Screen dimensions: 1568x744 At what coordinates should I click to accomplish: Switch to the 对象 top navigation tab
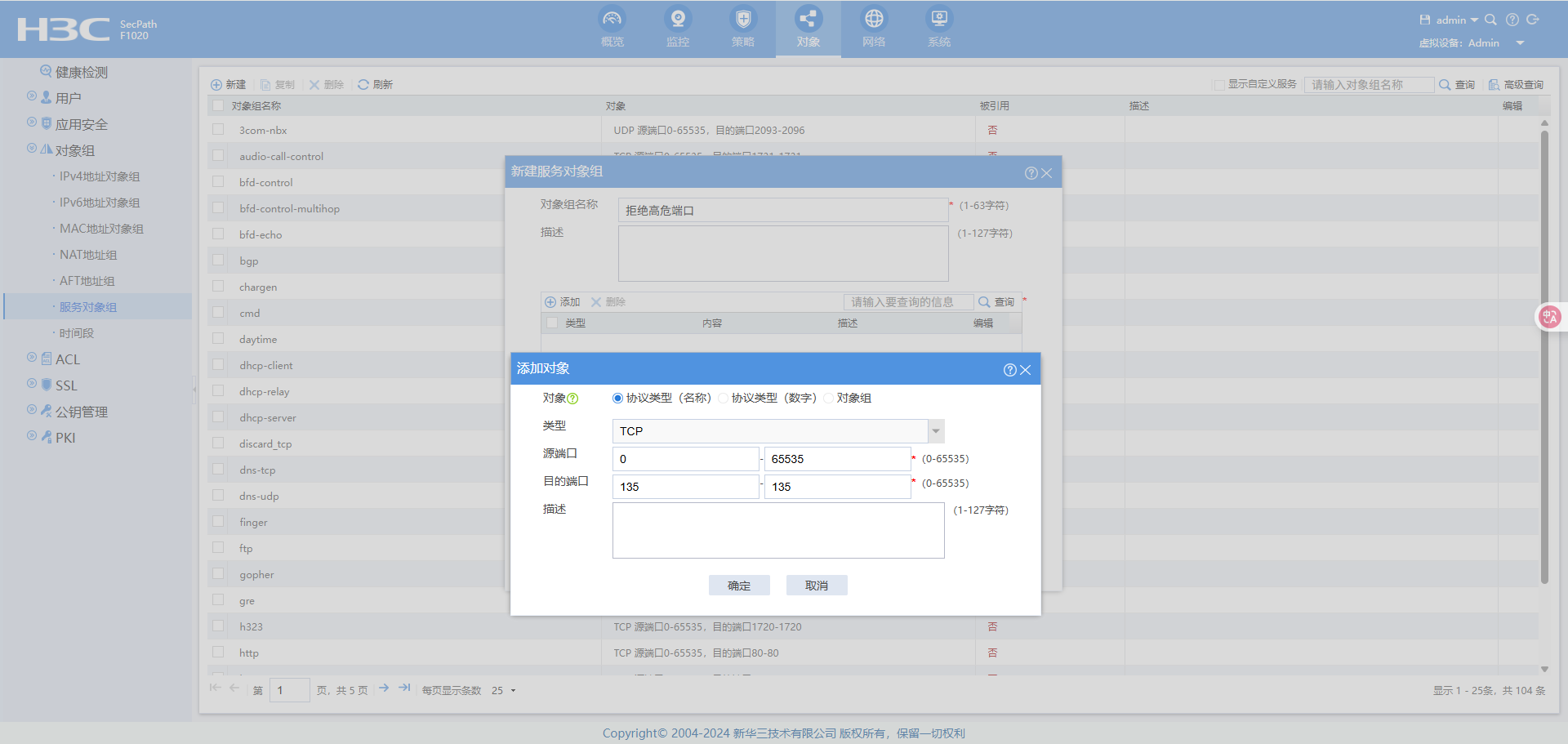tap(808, 28)
